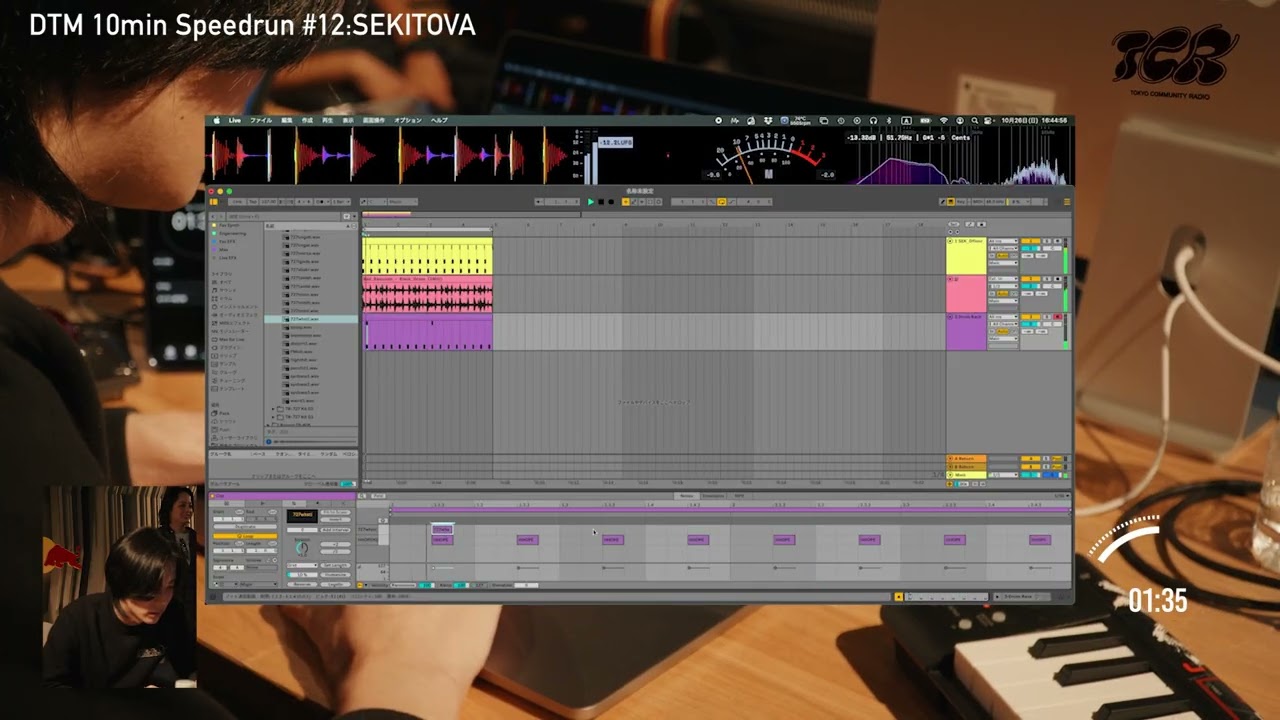Open the track 1 Main output dropdown
The width and height of the screenshot is (1280, 720).
1003,263
